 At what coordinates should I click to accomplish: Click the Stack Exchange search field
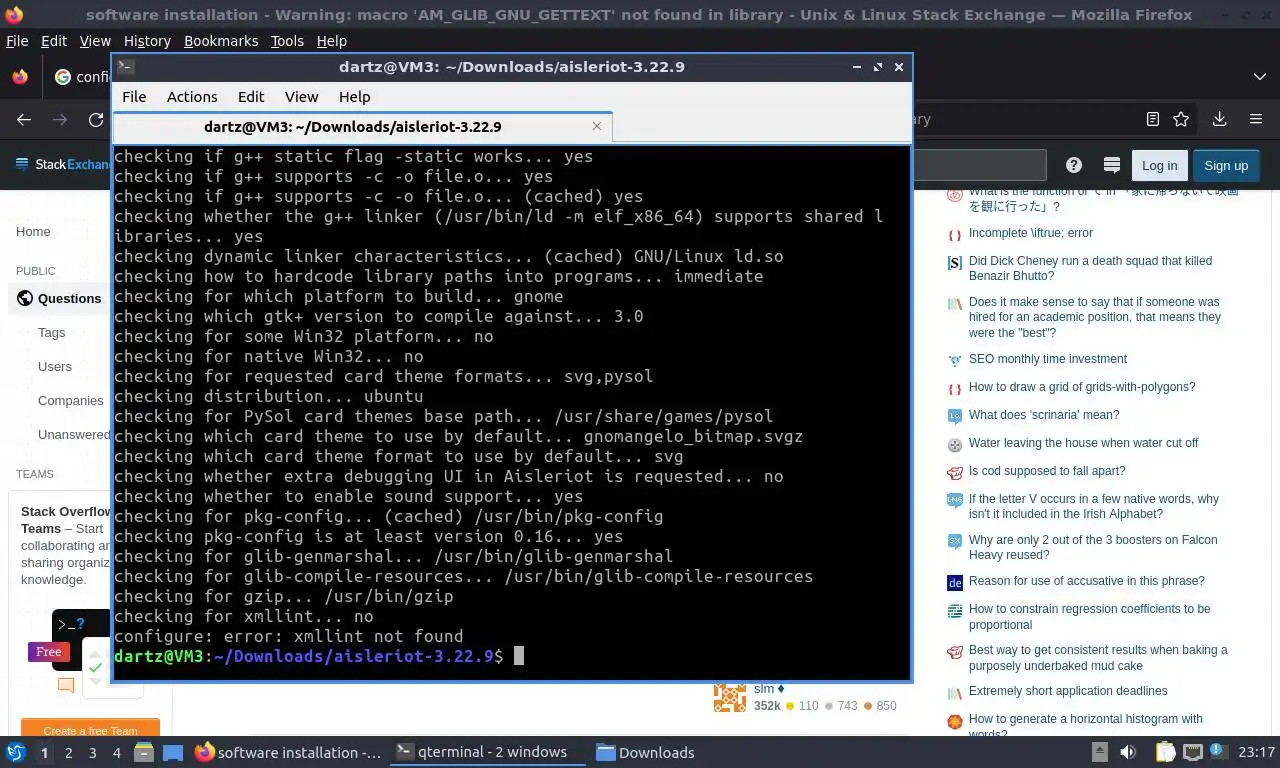(x=980, y=165)
